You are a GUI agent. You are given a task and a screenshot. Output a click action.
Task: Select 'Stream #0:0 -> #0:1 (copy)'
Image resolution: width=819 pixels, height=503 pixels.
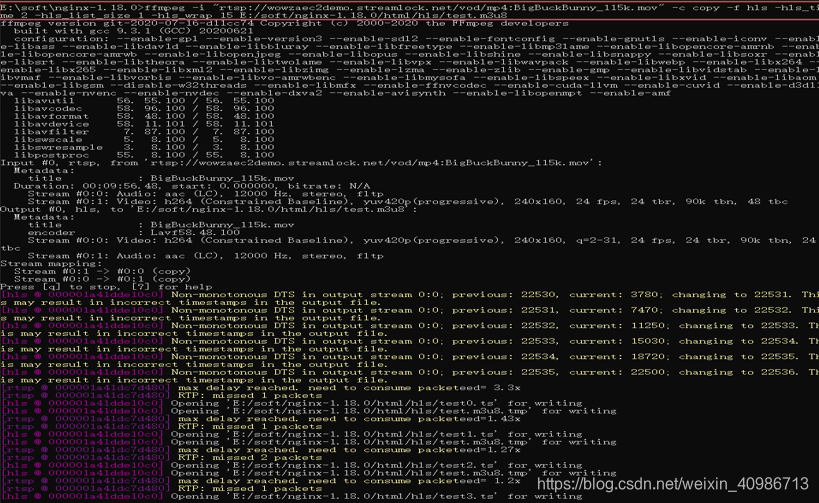pyautogui.click(x=102, y=279)
